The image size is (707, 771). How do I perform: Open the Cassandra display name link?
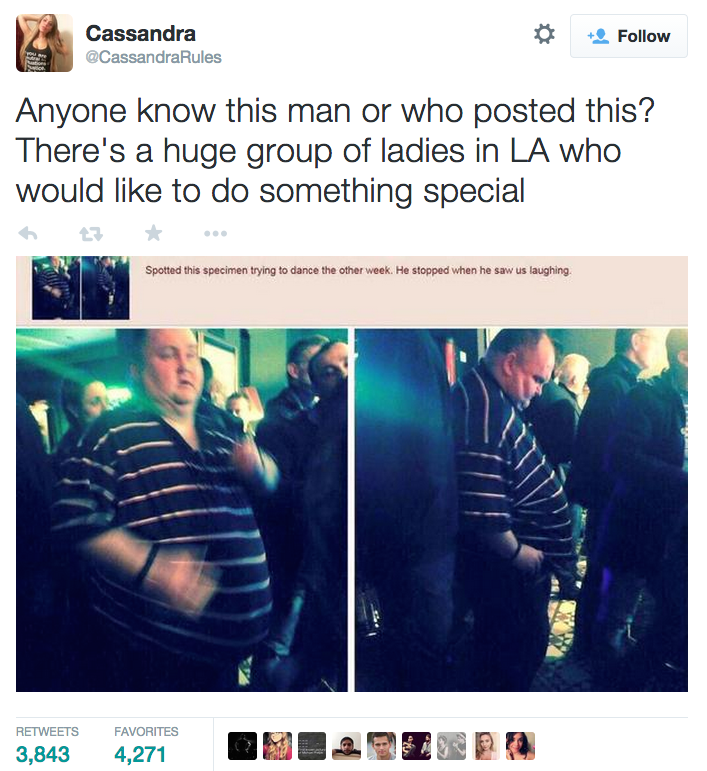click(141, 33)
